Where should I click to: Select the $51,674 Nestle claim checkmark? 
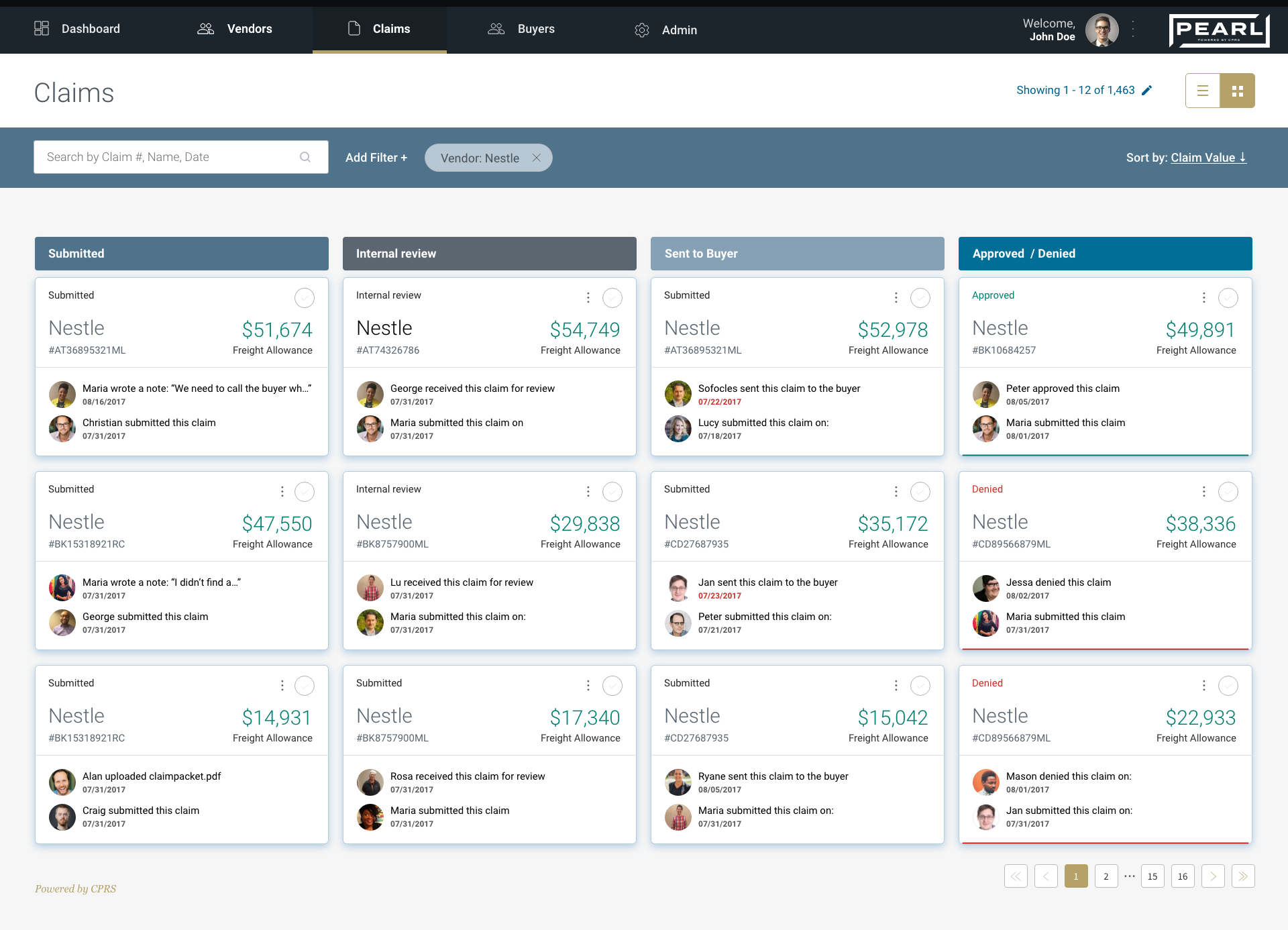point(305,298)
